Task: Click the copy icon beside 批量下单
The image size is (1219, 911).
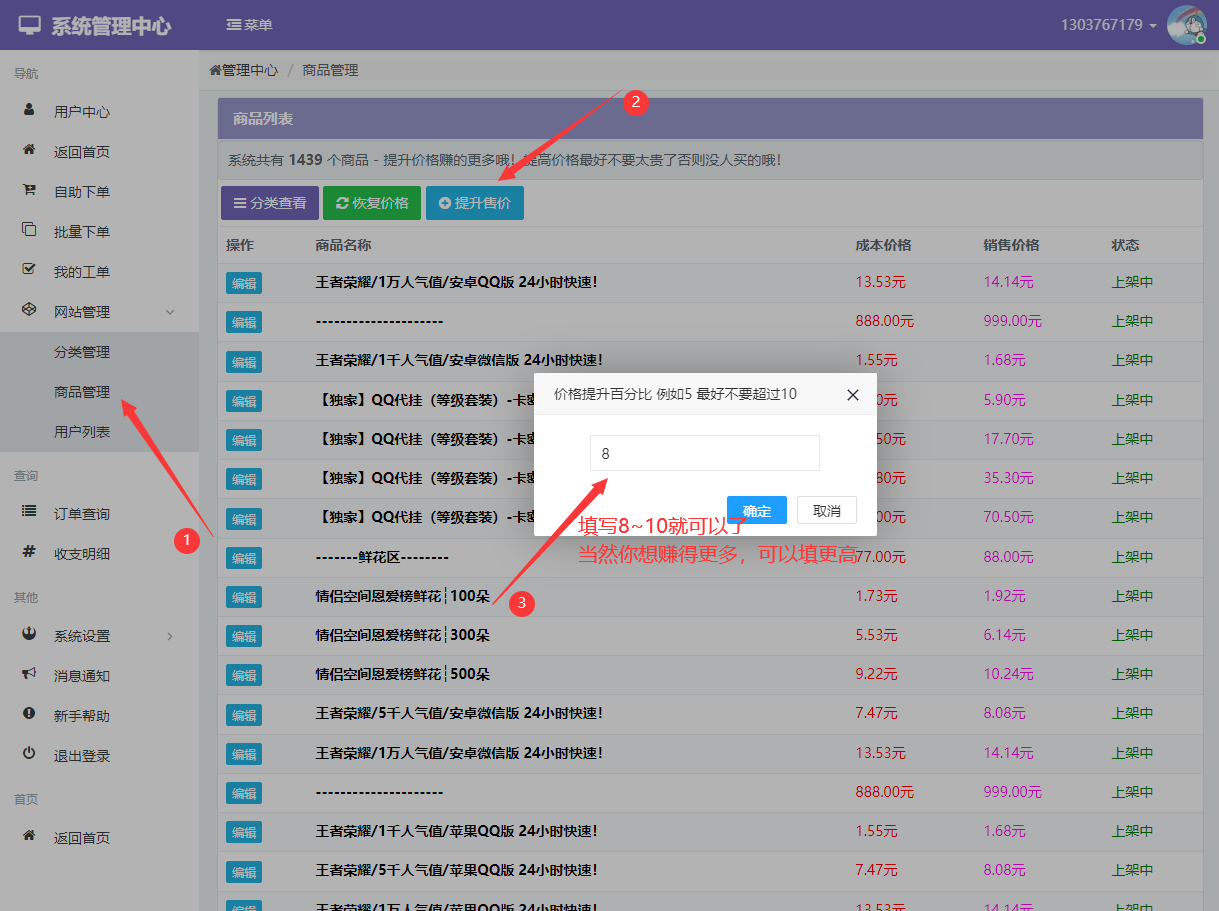Action: coord(29,230)
